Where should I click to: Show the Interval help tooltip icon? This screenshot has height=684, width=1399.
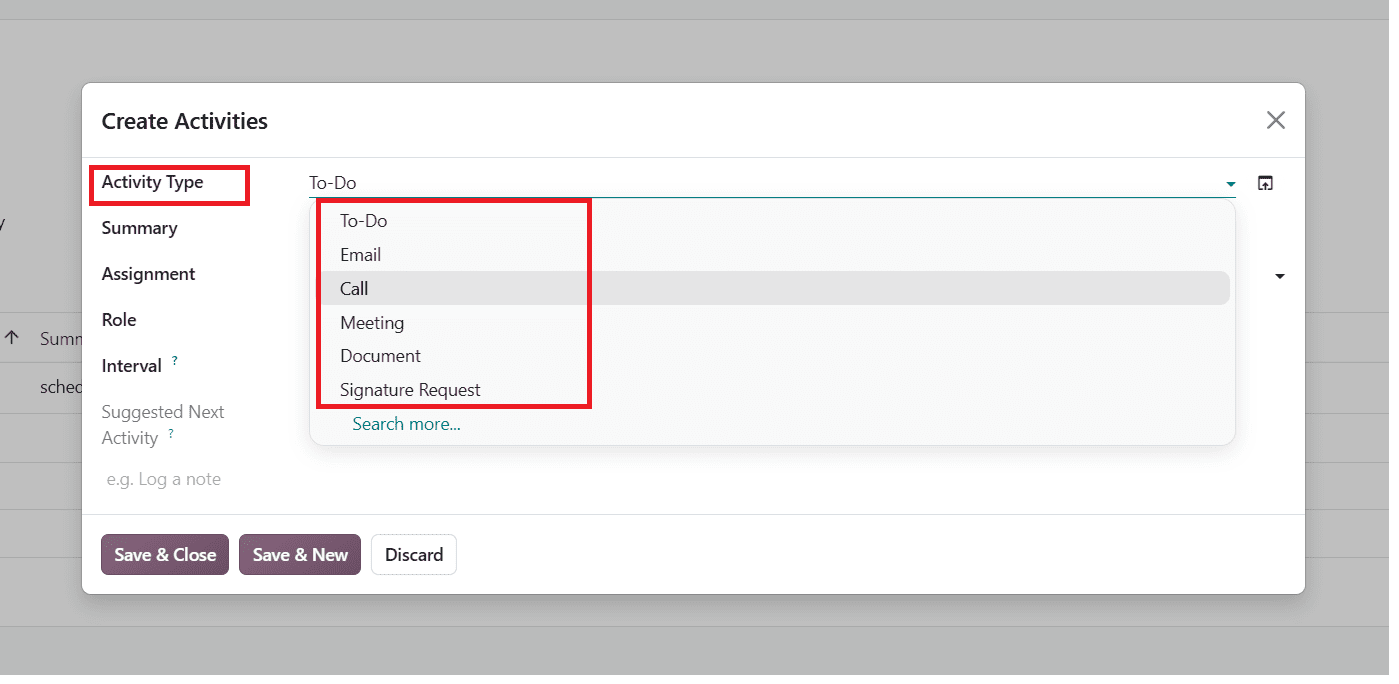pos(176,362)
